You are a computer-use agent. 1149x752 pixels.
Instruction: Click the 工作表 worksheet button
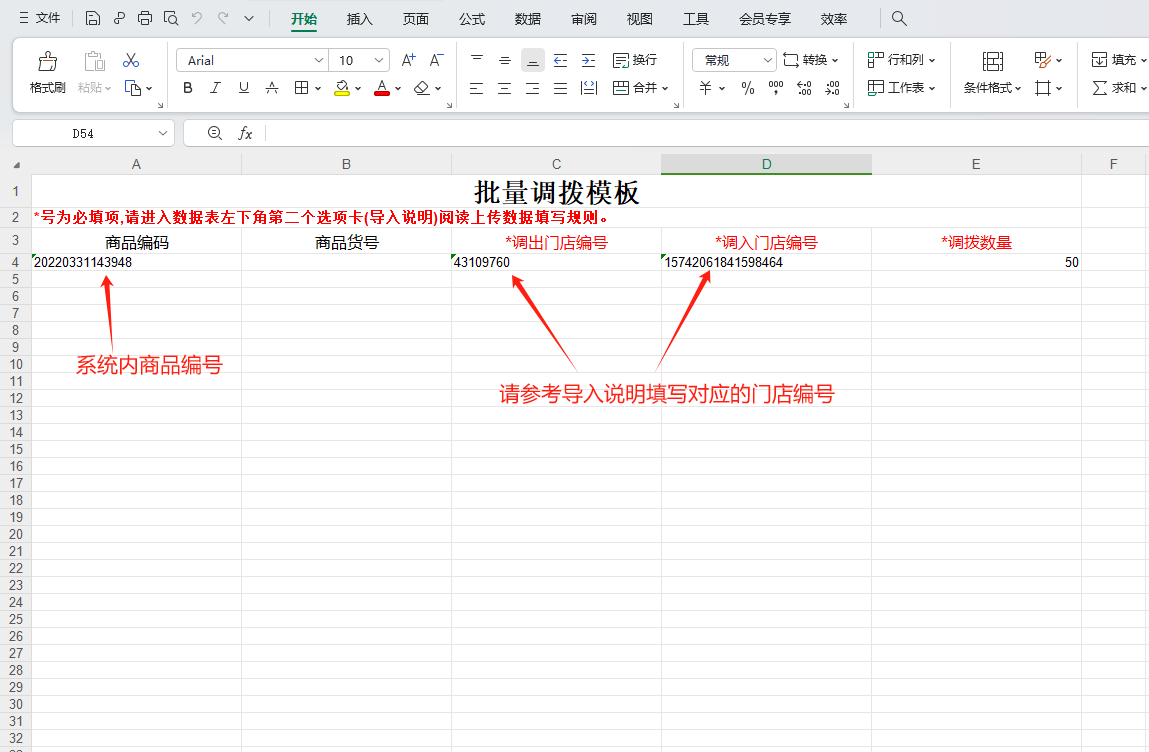(898, 88)
